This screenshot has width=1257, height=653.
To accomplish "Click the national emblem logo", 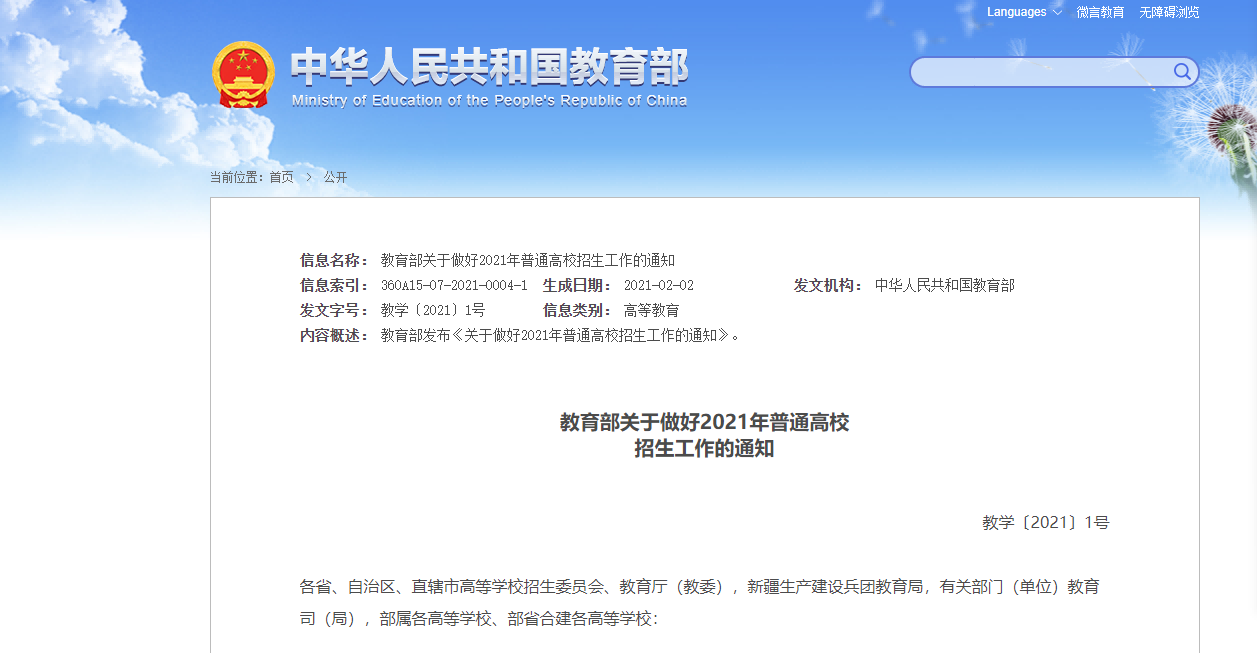I will tap(243, 74).
